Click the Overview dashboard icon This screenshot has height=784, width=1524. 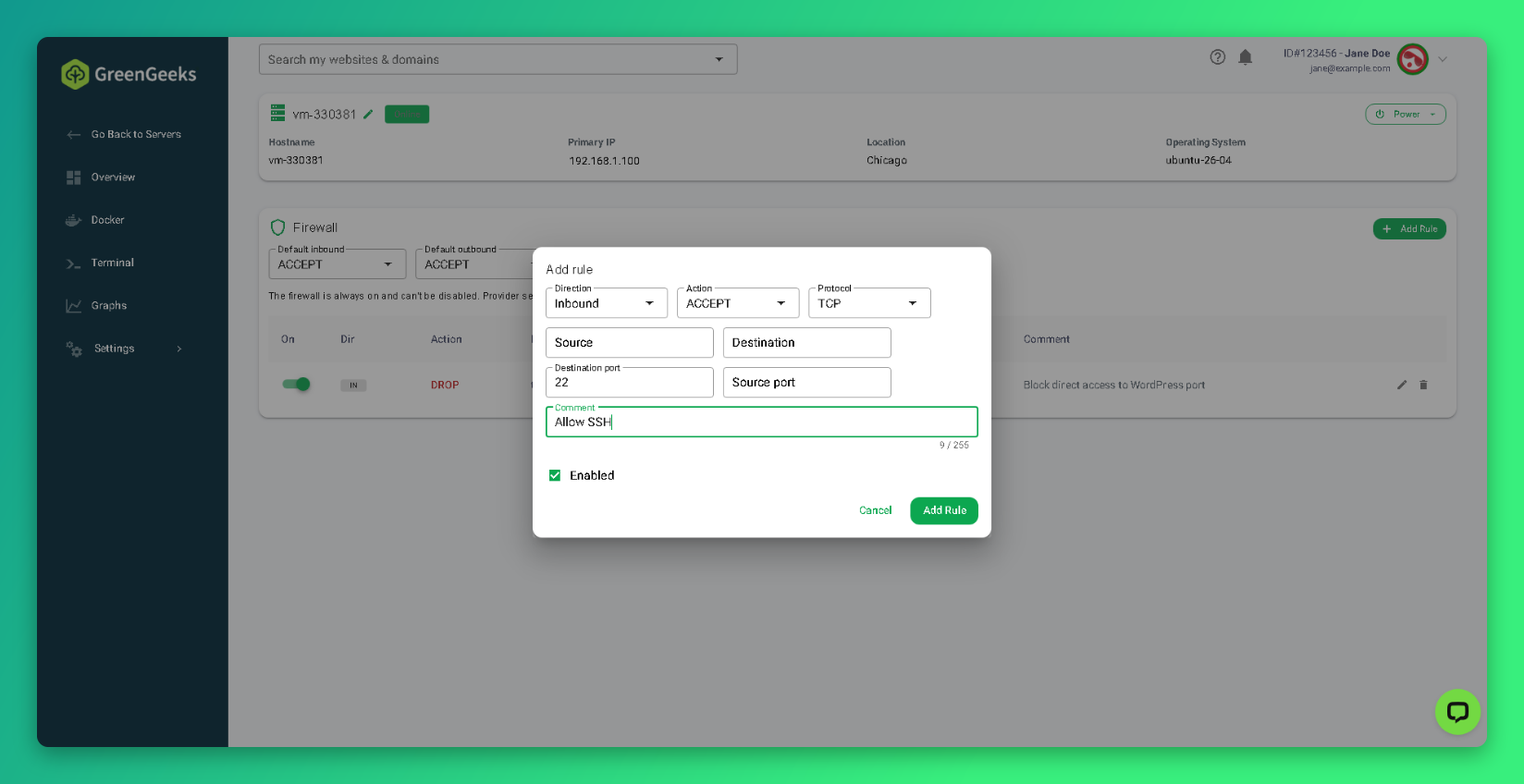point(73,178)
